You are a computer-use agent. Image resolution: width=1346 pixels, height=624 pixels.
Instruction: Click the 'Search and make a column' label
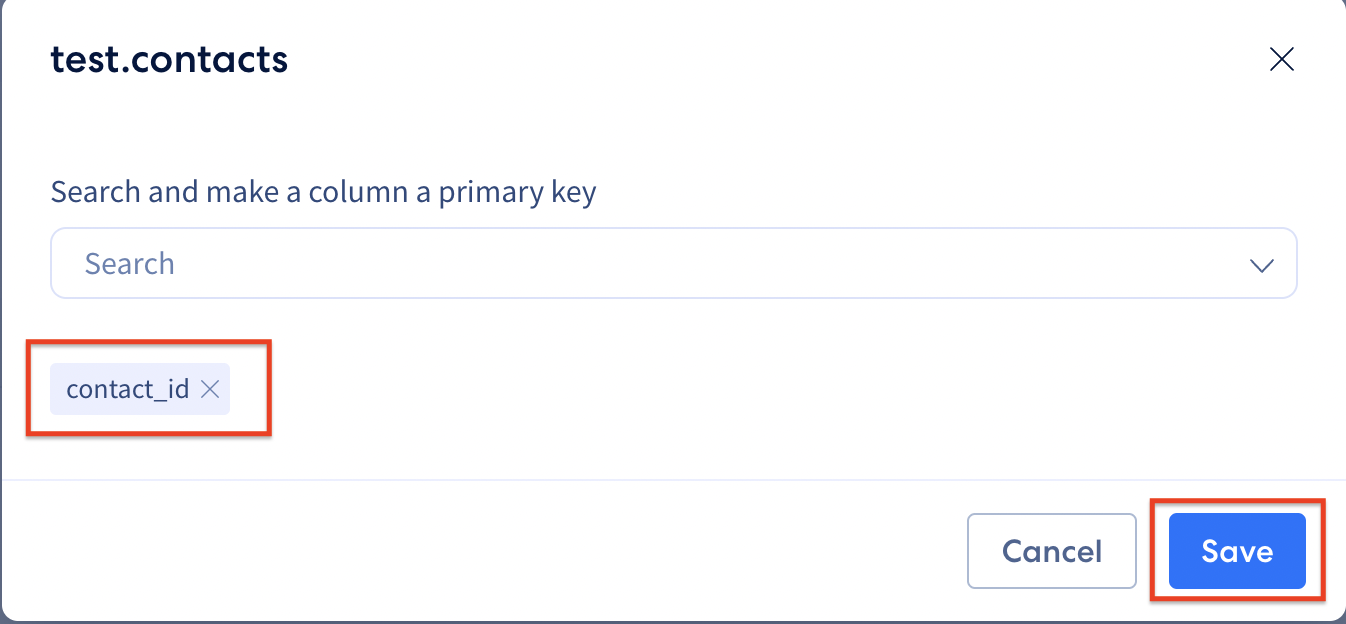[x=323, y=191]
